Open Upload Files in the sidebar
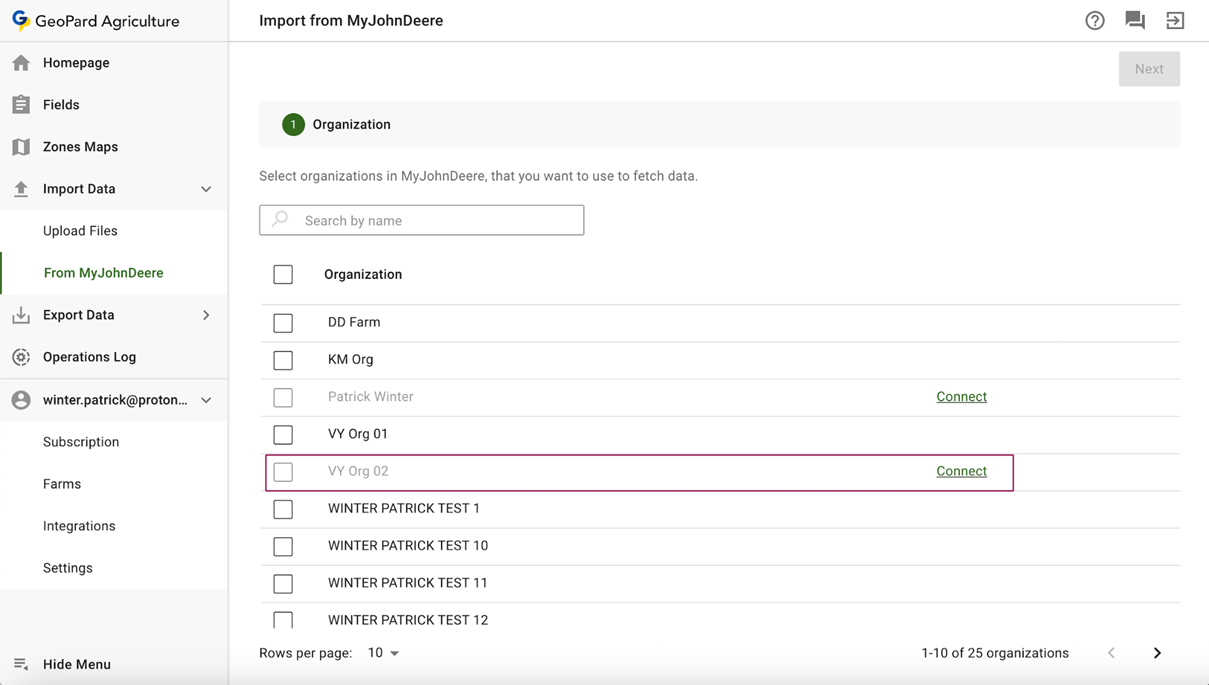 (x=80, y=231)
